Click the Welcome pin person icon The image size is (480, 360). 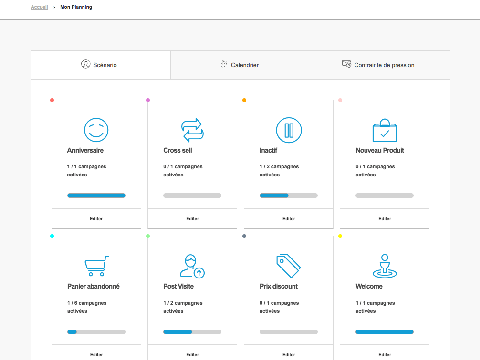[x=385, y=266]
